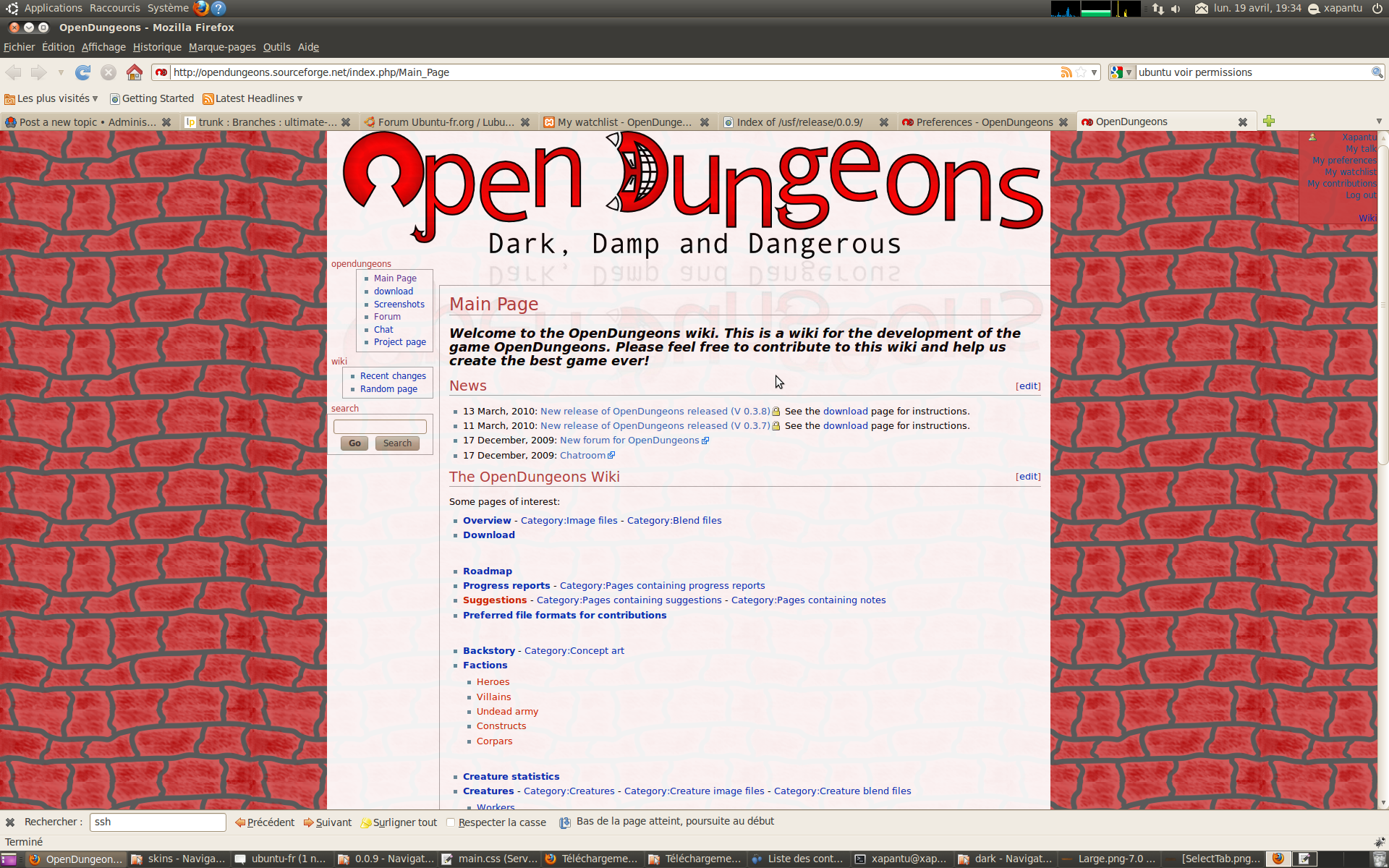
Task: Toggle Surligner tout highlighting
Action: (399, 822)
